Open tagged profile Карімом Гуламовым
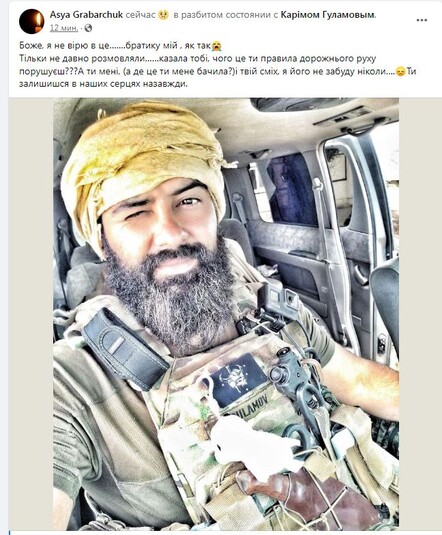Viewport: 442px width, 535px height. coord(327,15)
